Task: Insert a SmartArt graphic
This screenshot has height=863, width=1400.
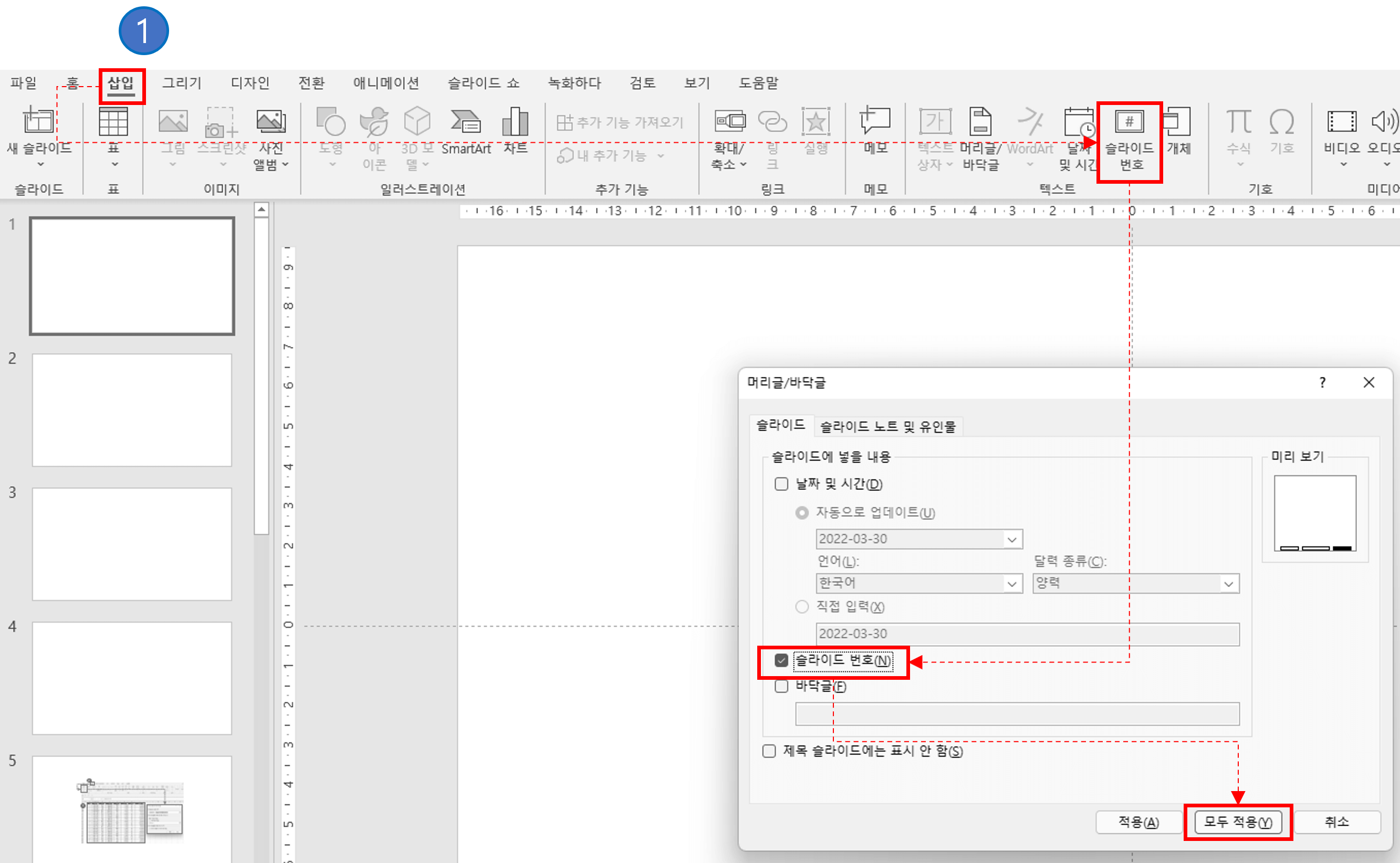Action: (466, 134)
